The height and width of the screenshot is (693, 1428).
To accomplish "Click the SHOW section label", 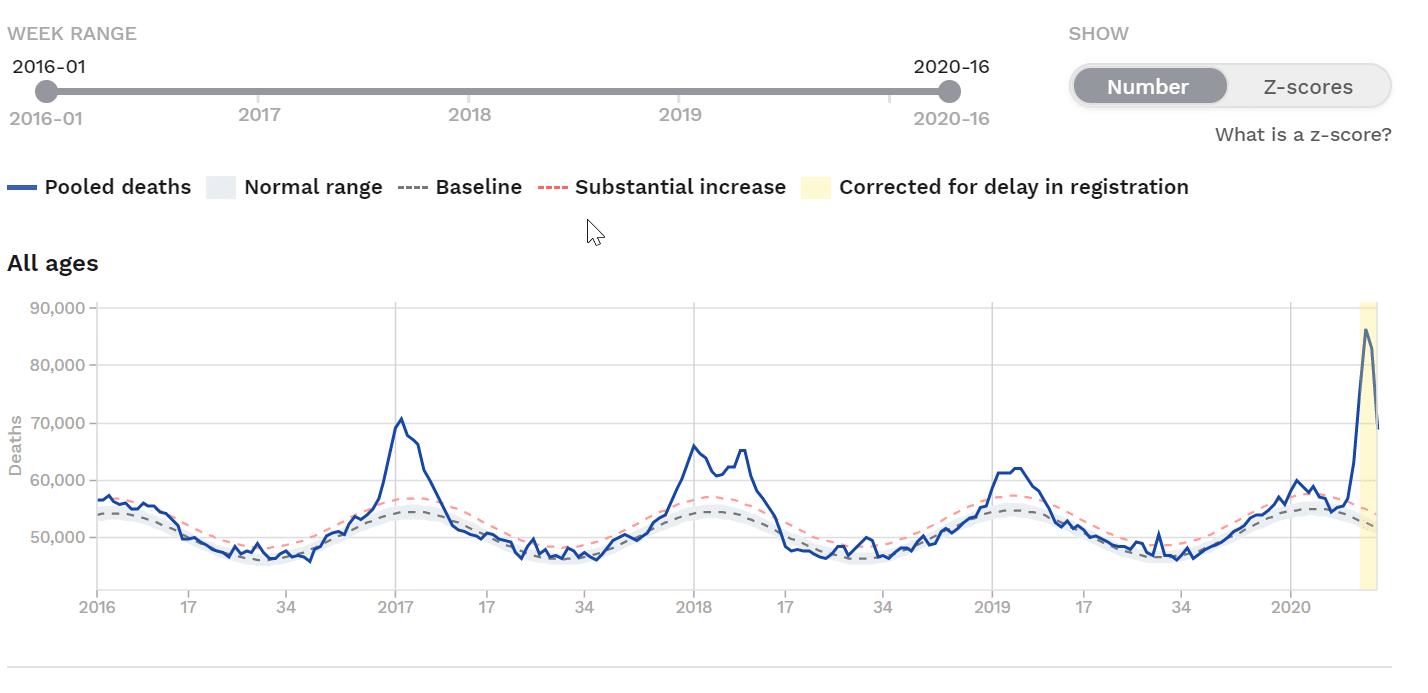I will pos(1097,33).
